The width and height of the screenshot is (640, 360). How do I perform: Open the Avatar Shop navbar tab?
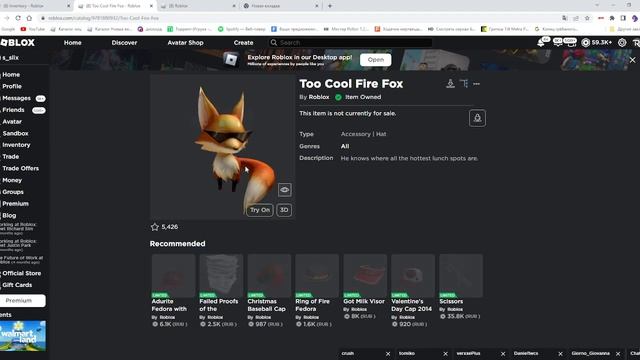click(185, 42)
